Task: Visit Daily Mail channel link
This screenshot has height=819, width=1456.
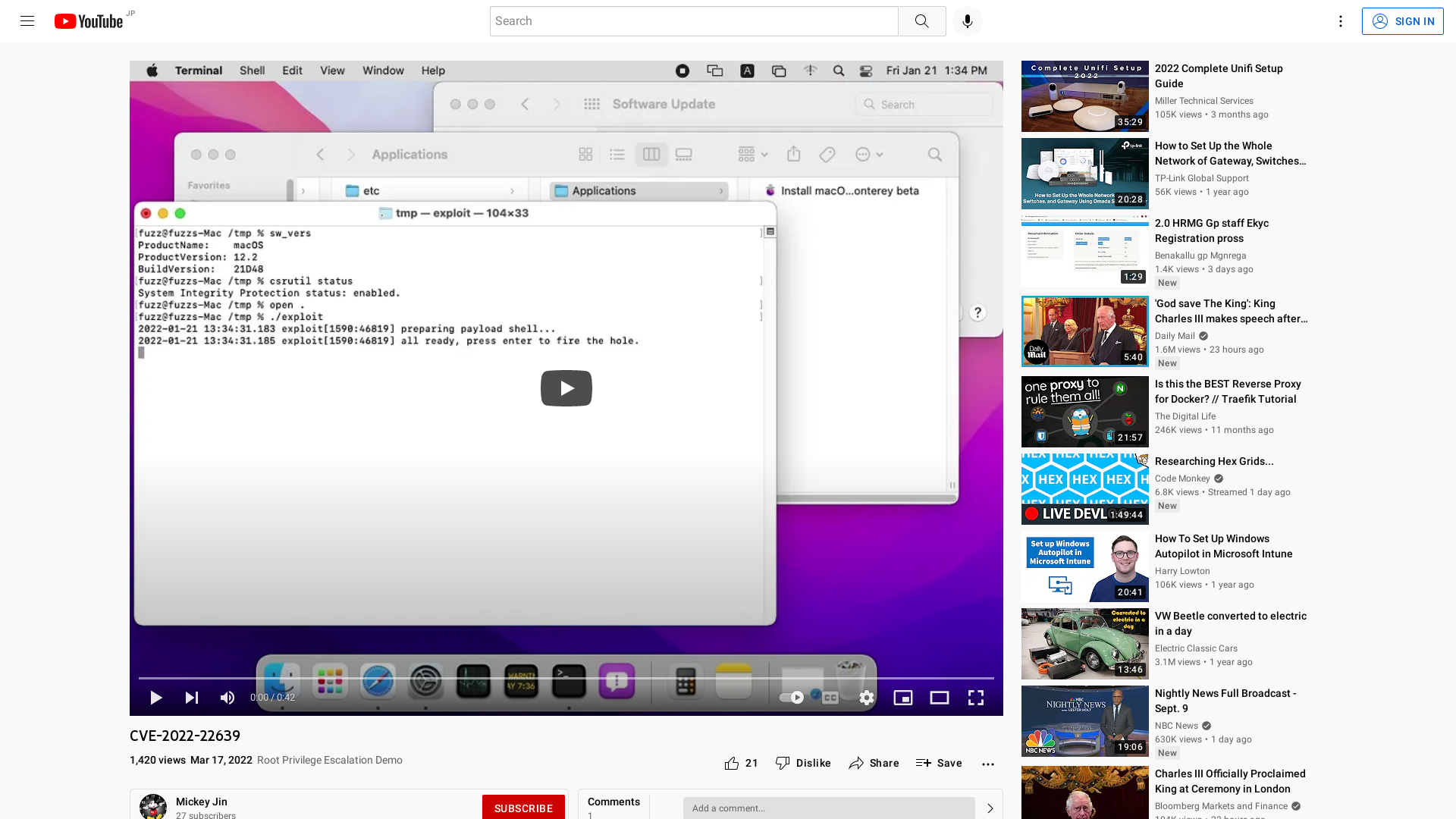Action: (x=1175, y=336)
